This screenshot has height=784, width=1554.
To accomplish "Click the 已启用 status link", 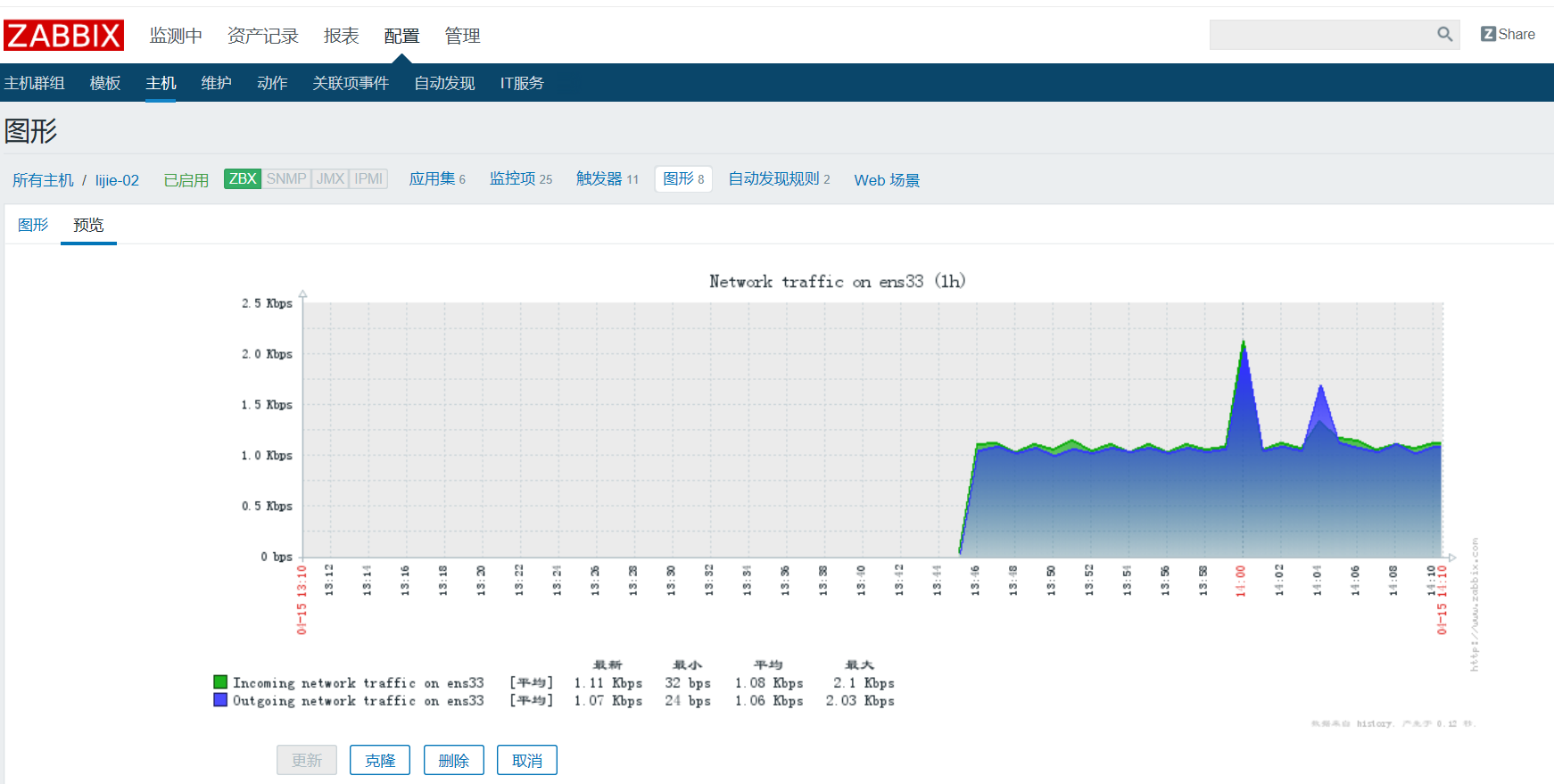I will [x=186, y=180].
